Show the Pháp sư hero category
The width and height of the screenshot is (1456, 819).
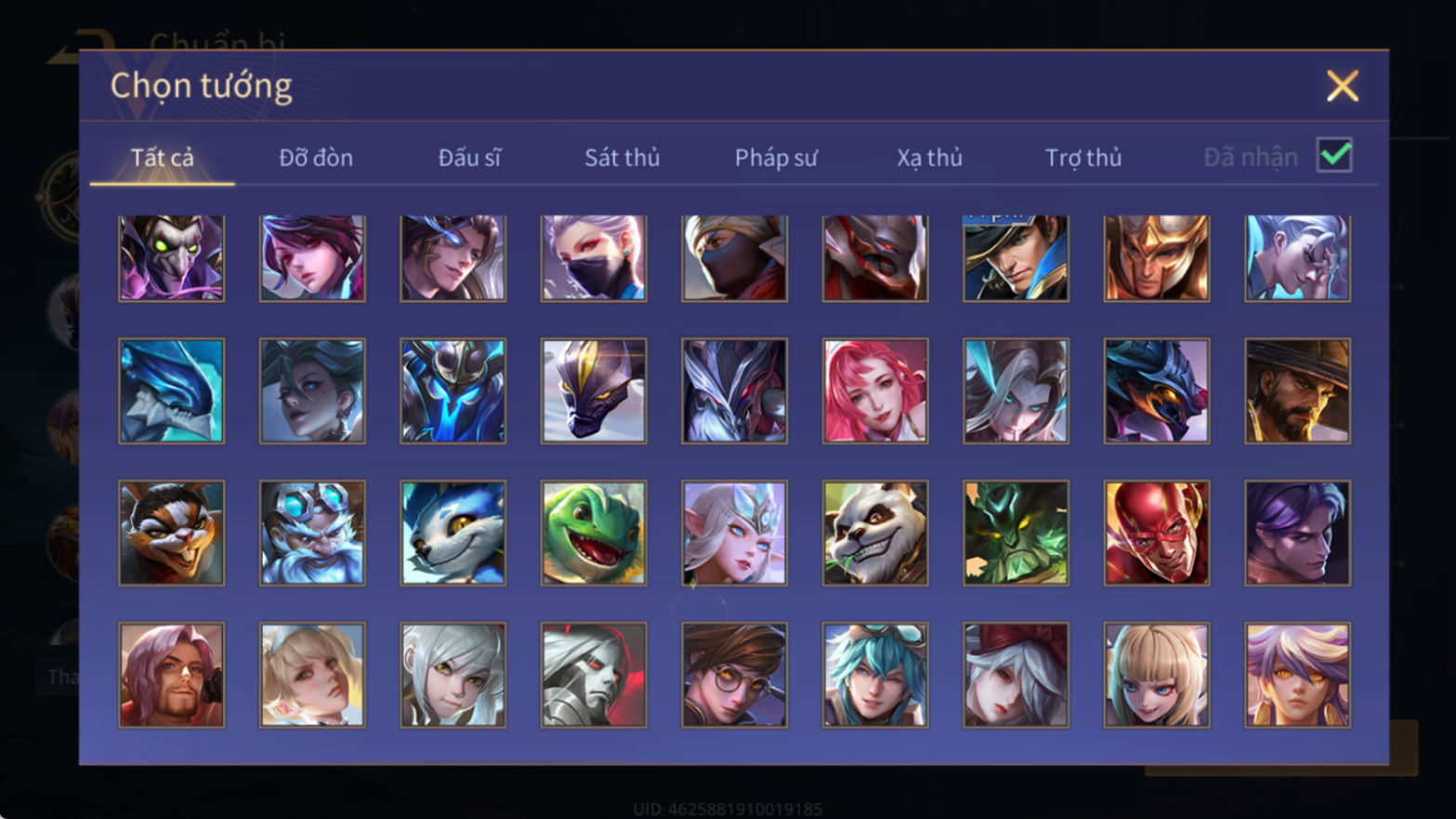pyautogui.click(x=776, y=157)
